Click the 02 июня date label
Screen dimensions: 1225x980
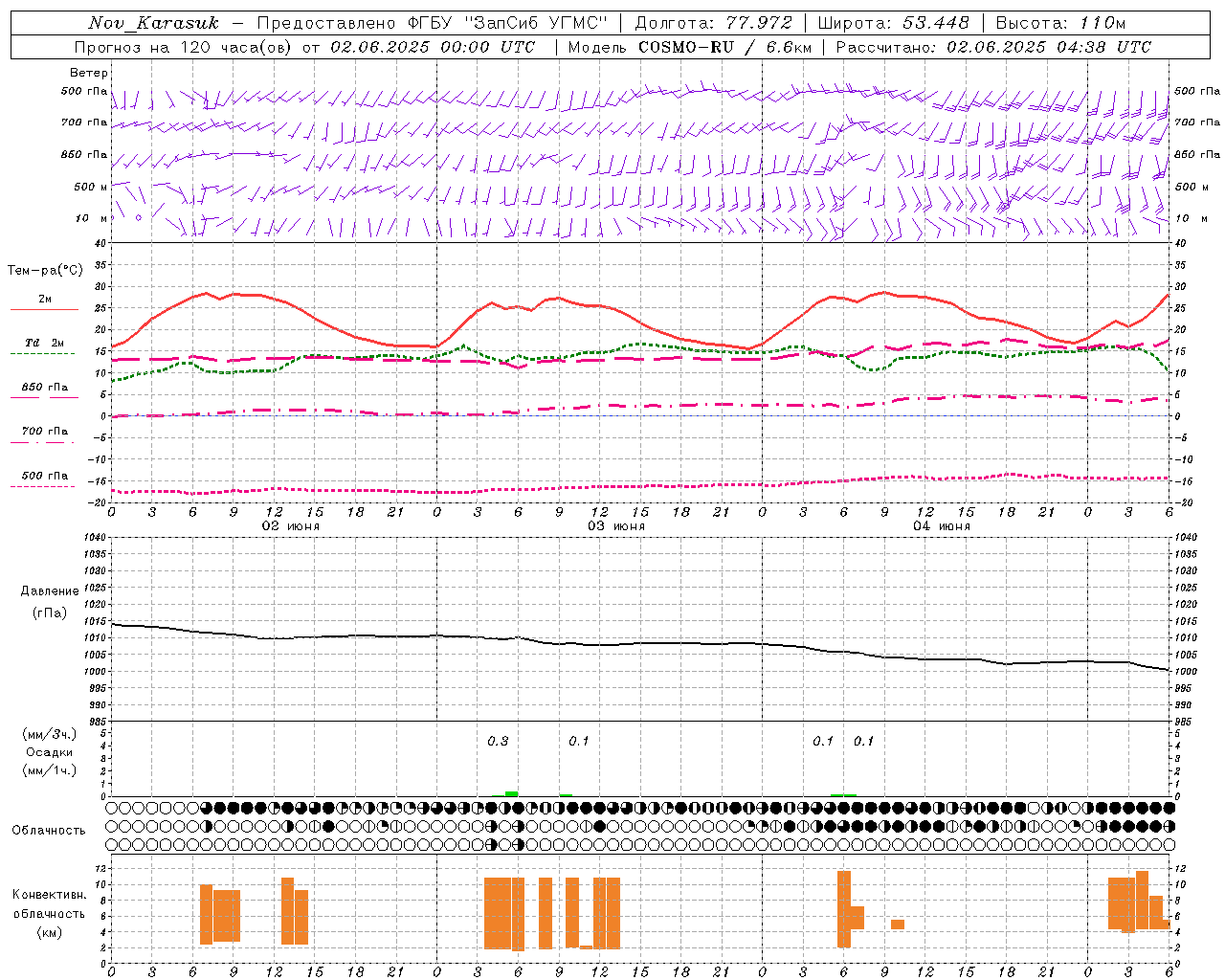(x=291, y=526)
